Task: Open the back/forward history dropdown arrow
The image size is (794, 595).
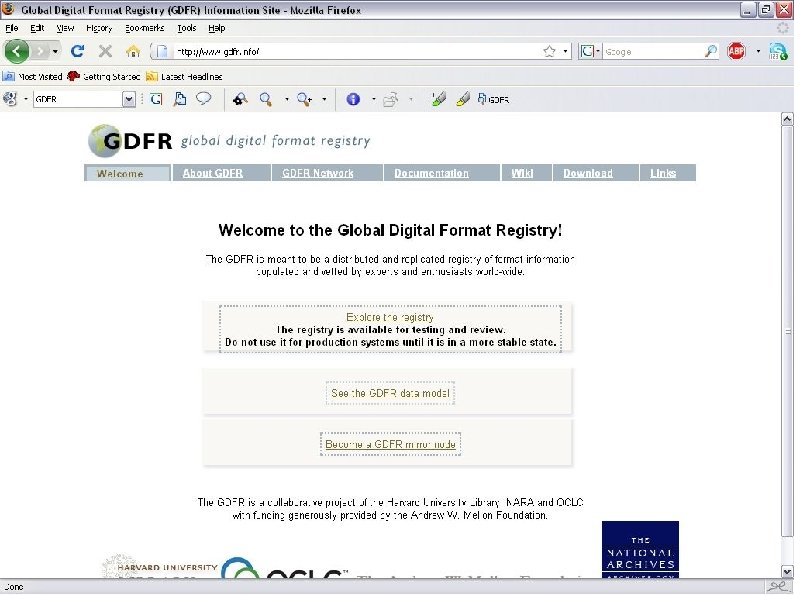Action: coord(55,51)
